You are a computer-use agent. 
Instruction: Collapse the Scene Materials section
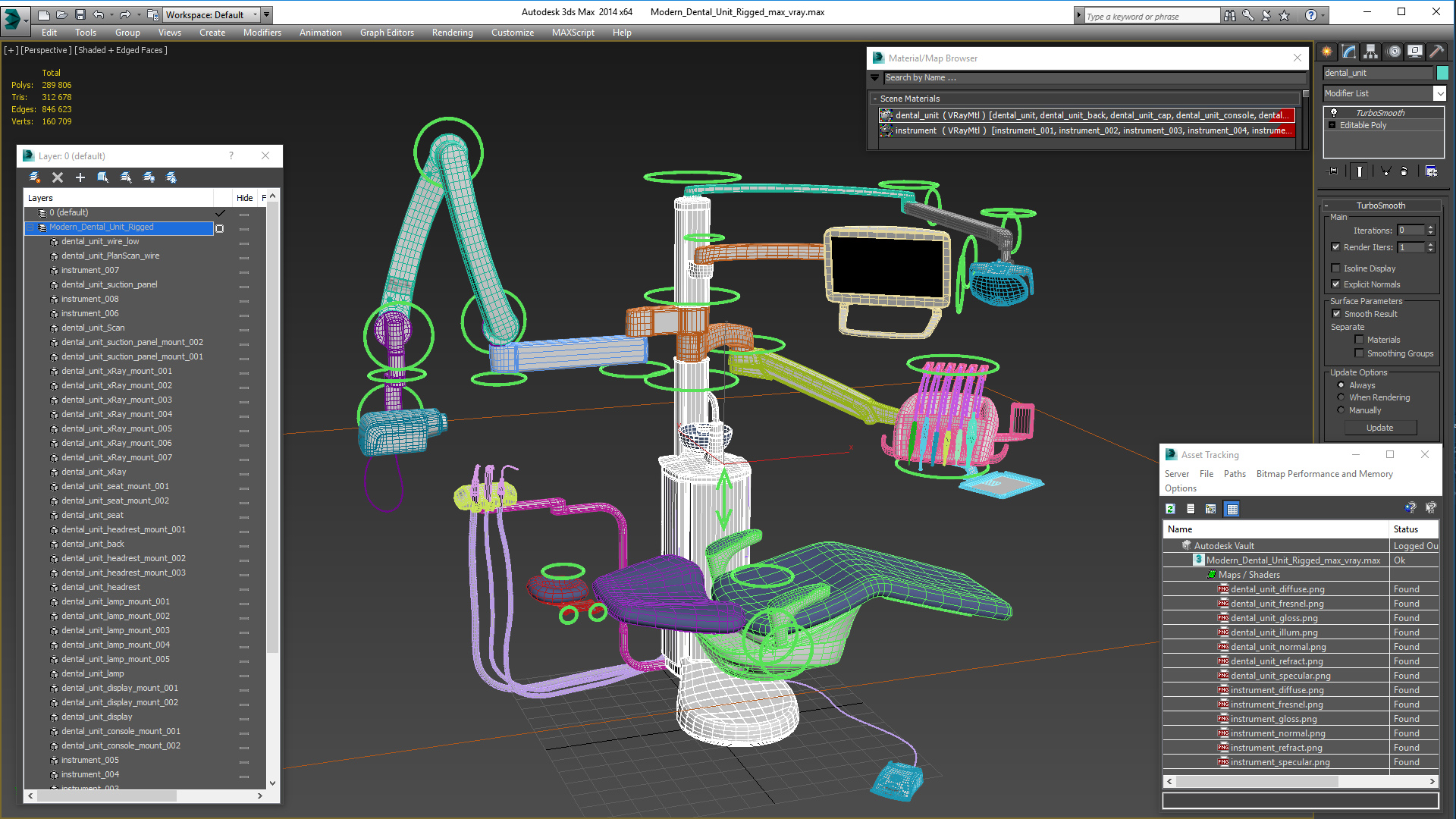874,99
